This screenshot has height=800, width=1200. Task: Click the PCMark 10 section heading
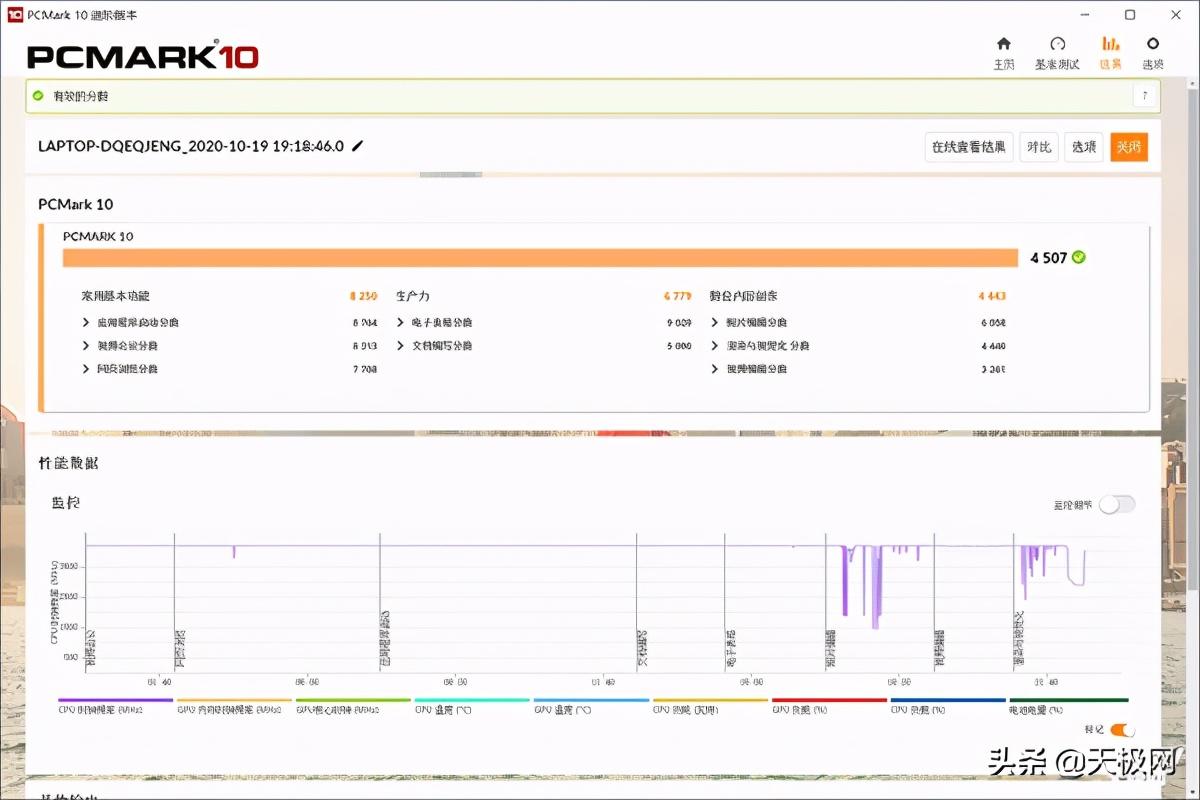(76, 204)
